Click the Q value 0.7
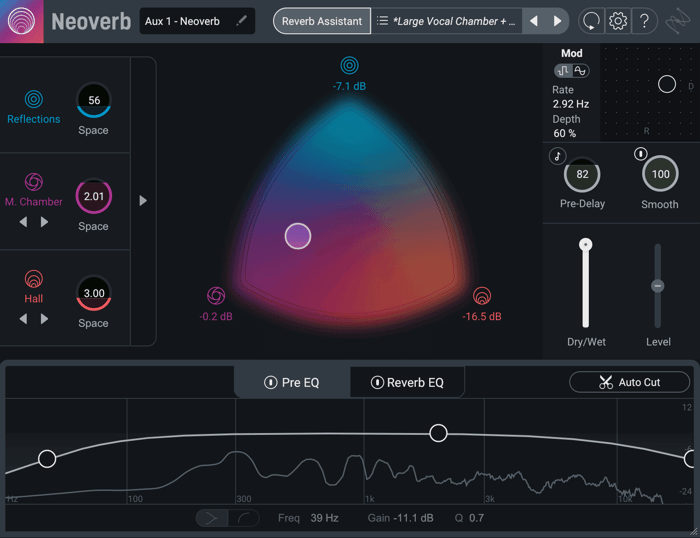Image resolution: width=700 pixels, height=538 pixels. click(x=476, y=518)
